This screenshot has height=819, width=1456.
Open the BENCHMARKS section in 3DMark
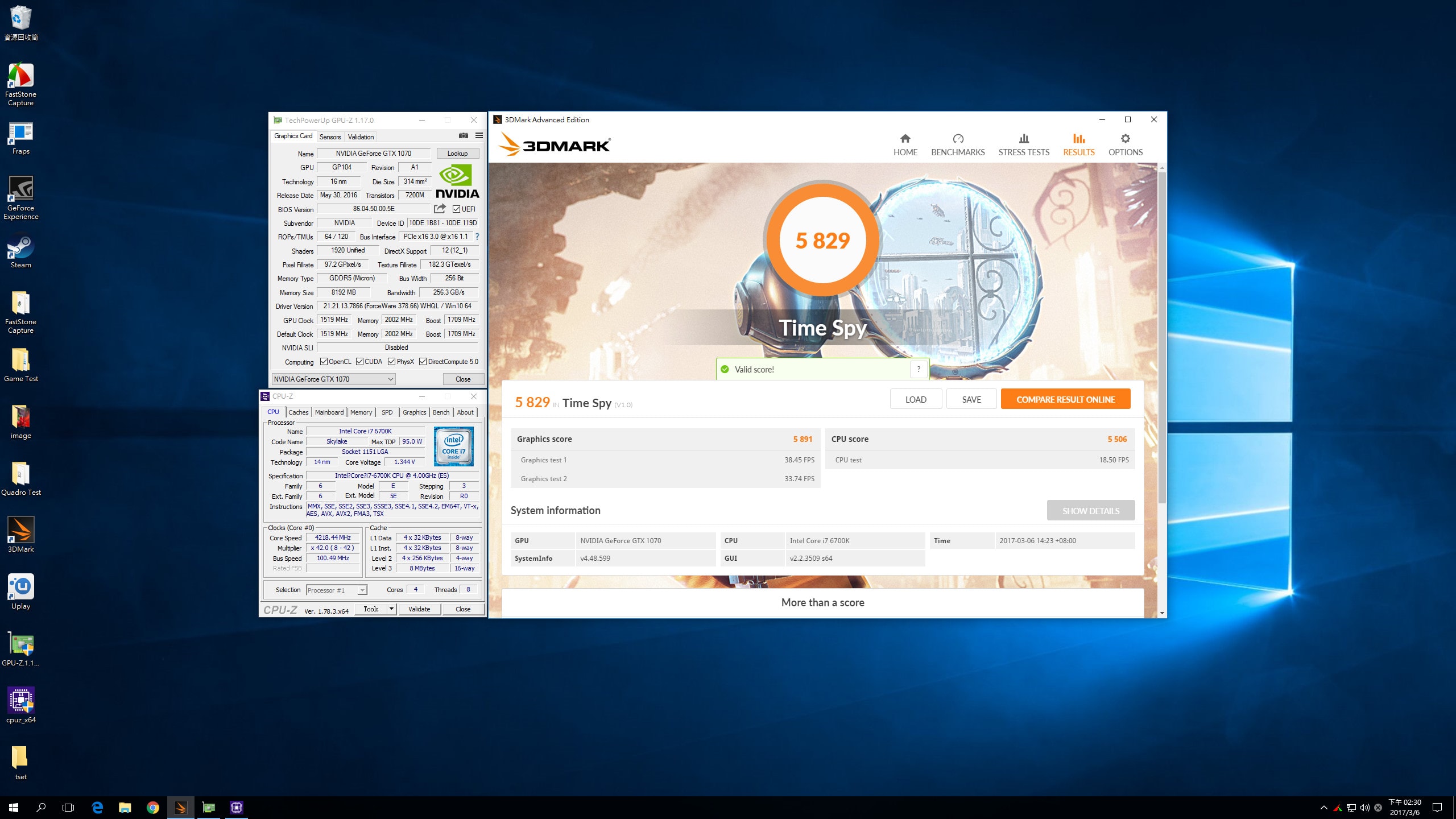pyautogui.click(x=958, y=145)
